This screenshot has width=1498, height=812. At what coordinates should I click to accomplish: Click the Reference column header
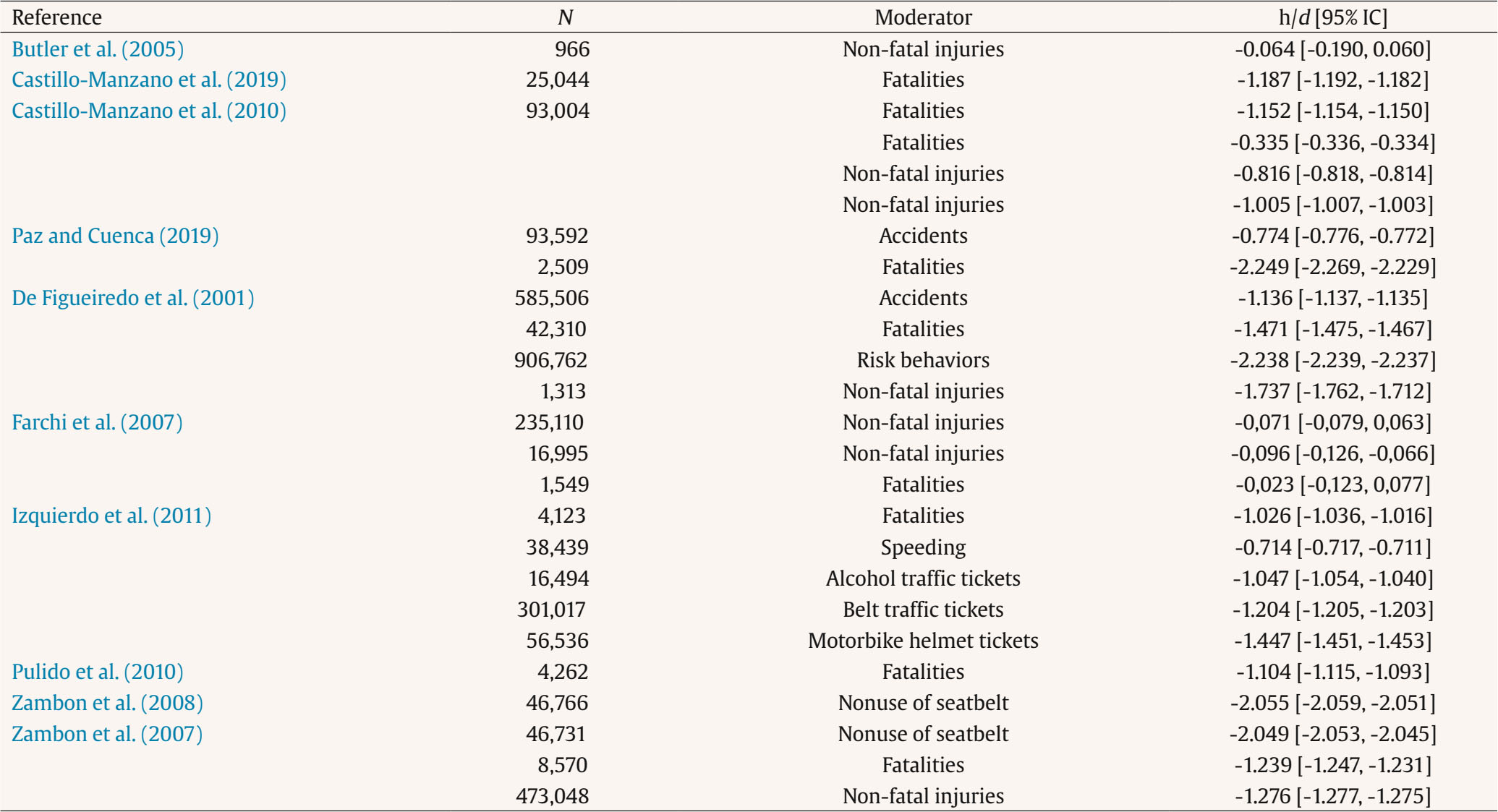[x=56, y=17]
